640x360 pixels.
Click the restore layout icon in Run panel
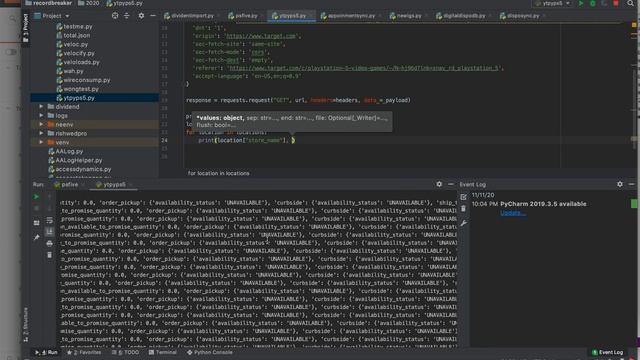[36, 223]
